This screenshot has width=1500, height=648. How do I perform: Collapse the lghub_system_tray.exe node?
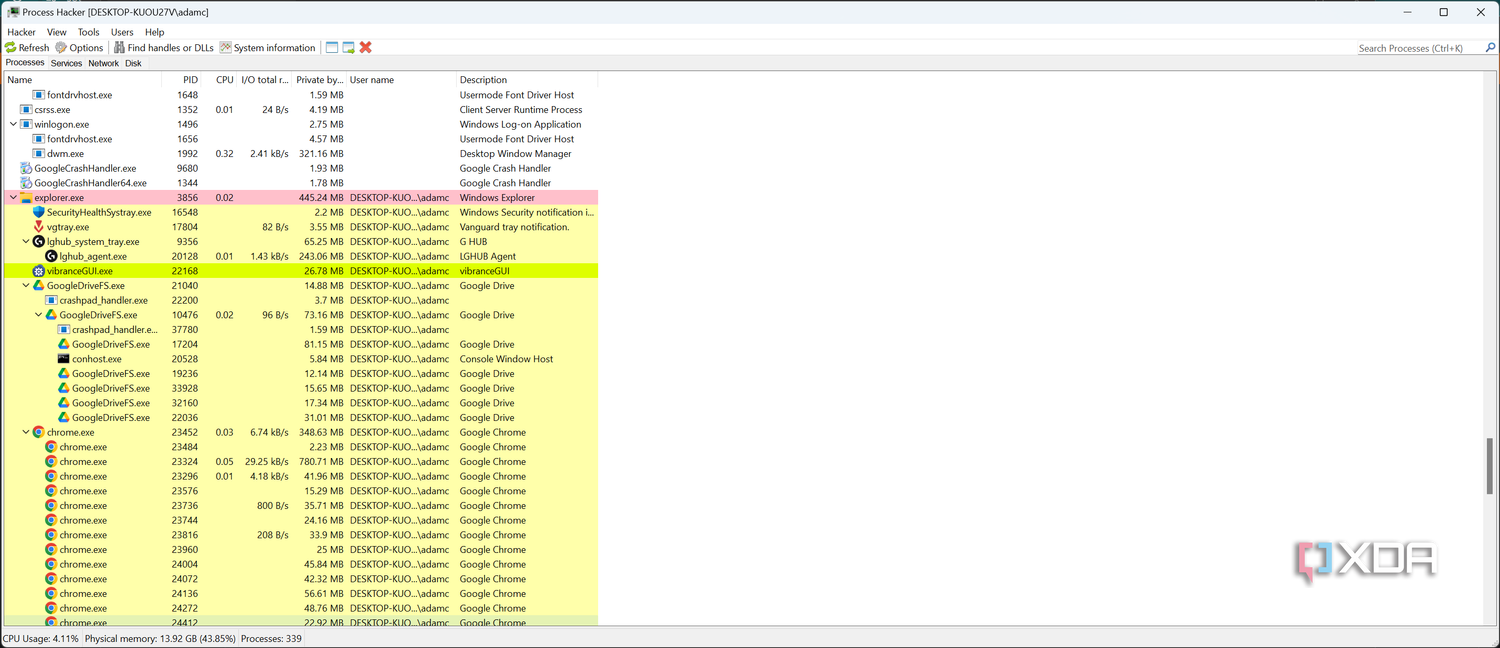tap(26, 242)
